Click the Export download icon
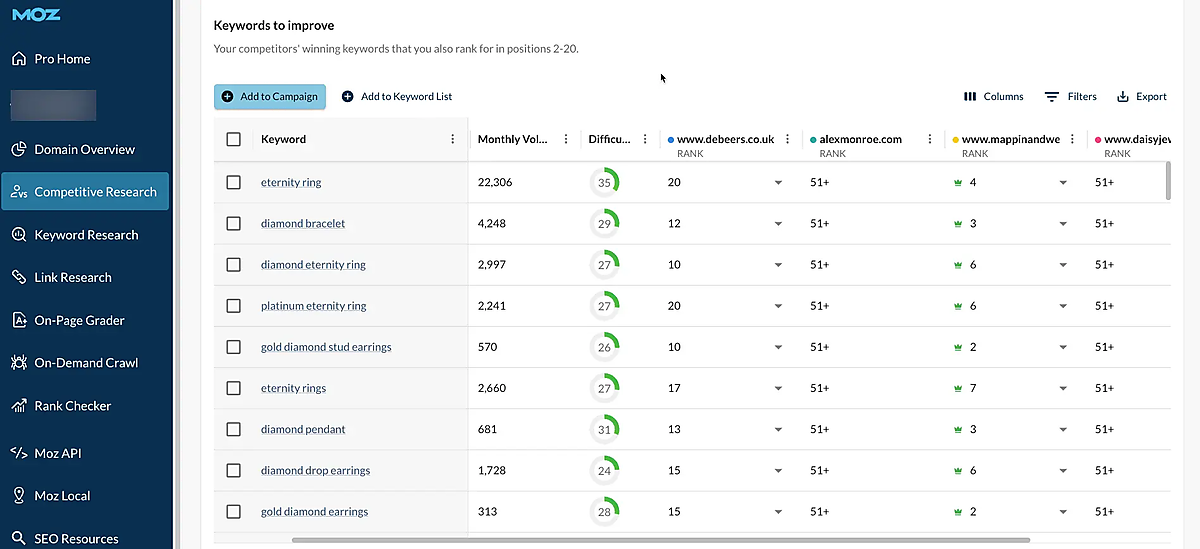This screenshot has height=549, width=1200. 1123,97
